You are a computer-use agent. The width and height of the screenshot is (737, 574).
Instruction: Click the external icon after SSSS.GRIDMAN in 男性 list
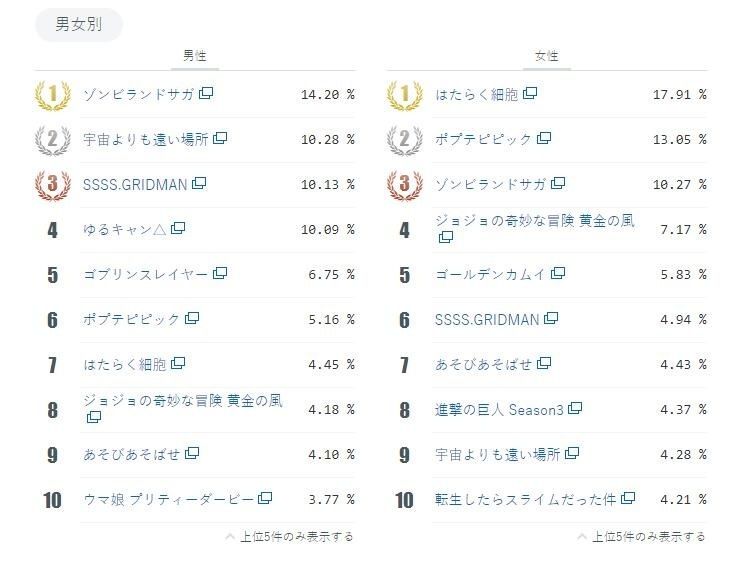coord(199,183)
